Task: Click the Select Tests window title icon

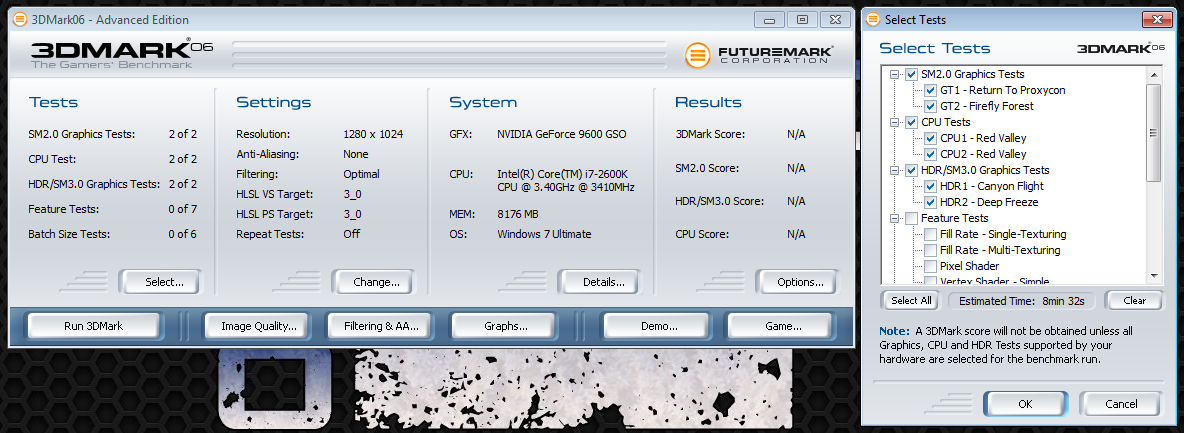Action: [874, 20]
